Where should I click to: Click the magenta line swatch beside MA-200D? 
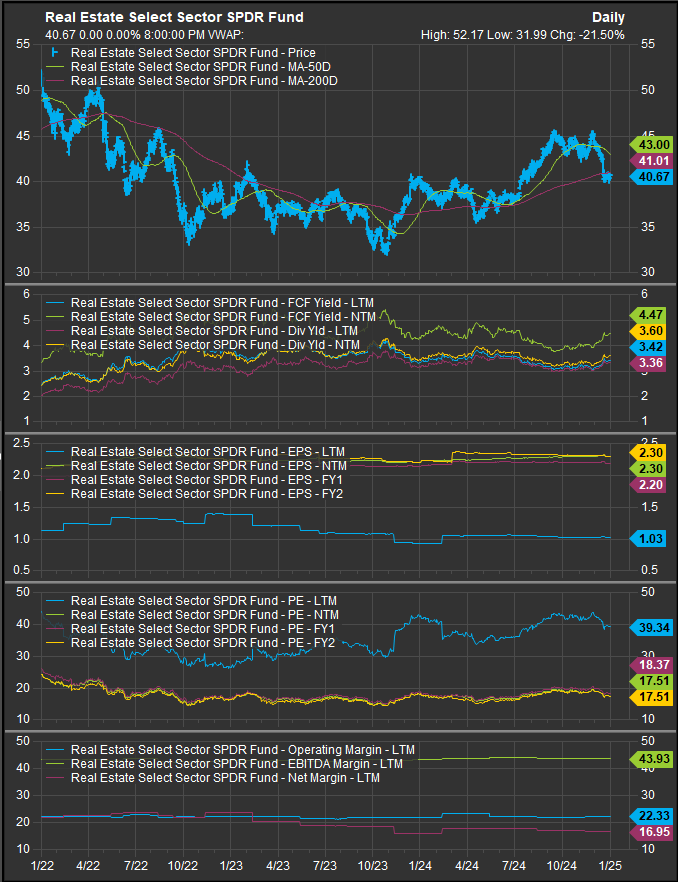56,80
